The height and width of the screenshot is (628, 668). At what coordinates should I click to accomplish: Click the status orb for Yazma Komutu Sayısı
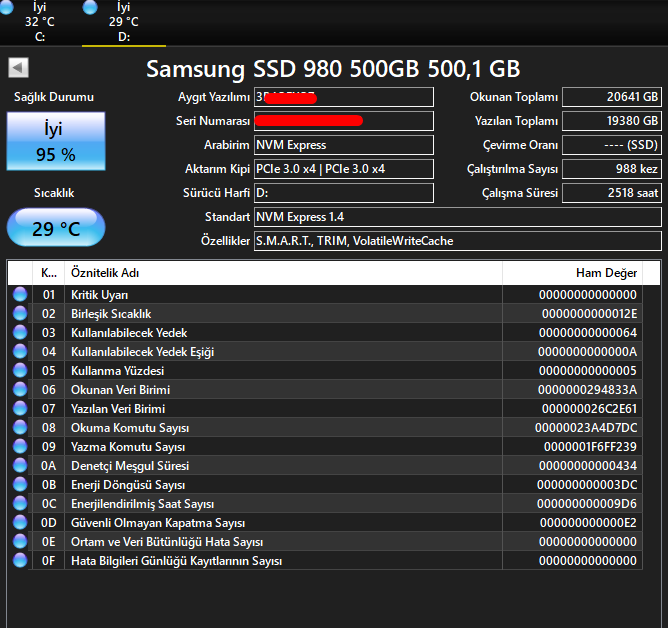[20, 447]
